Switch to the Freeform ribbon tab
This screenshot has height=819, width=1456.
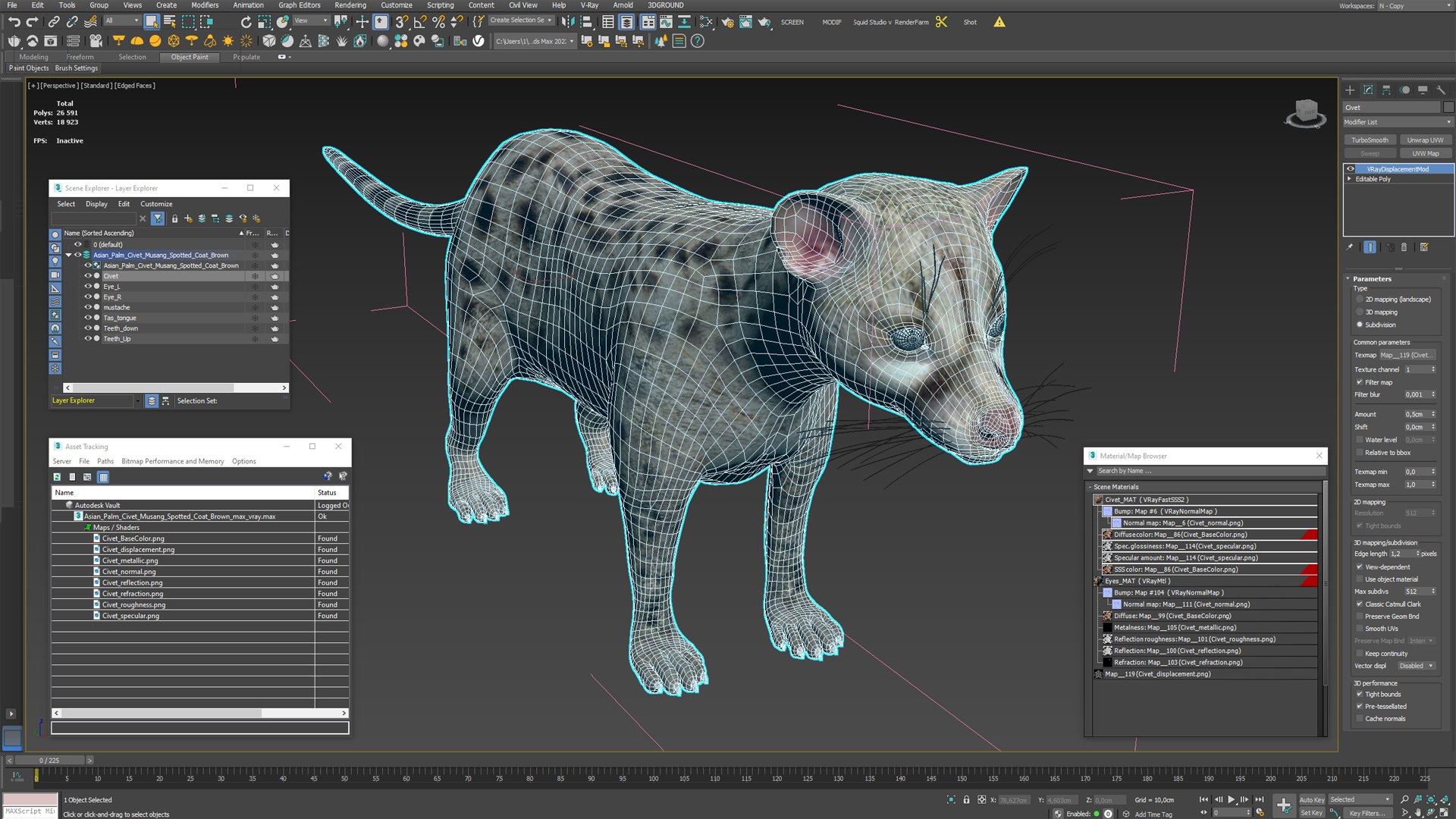(x=80, y=57)
